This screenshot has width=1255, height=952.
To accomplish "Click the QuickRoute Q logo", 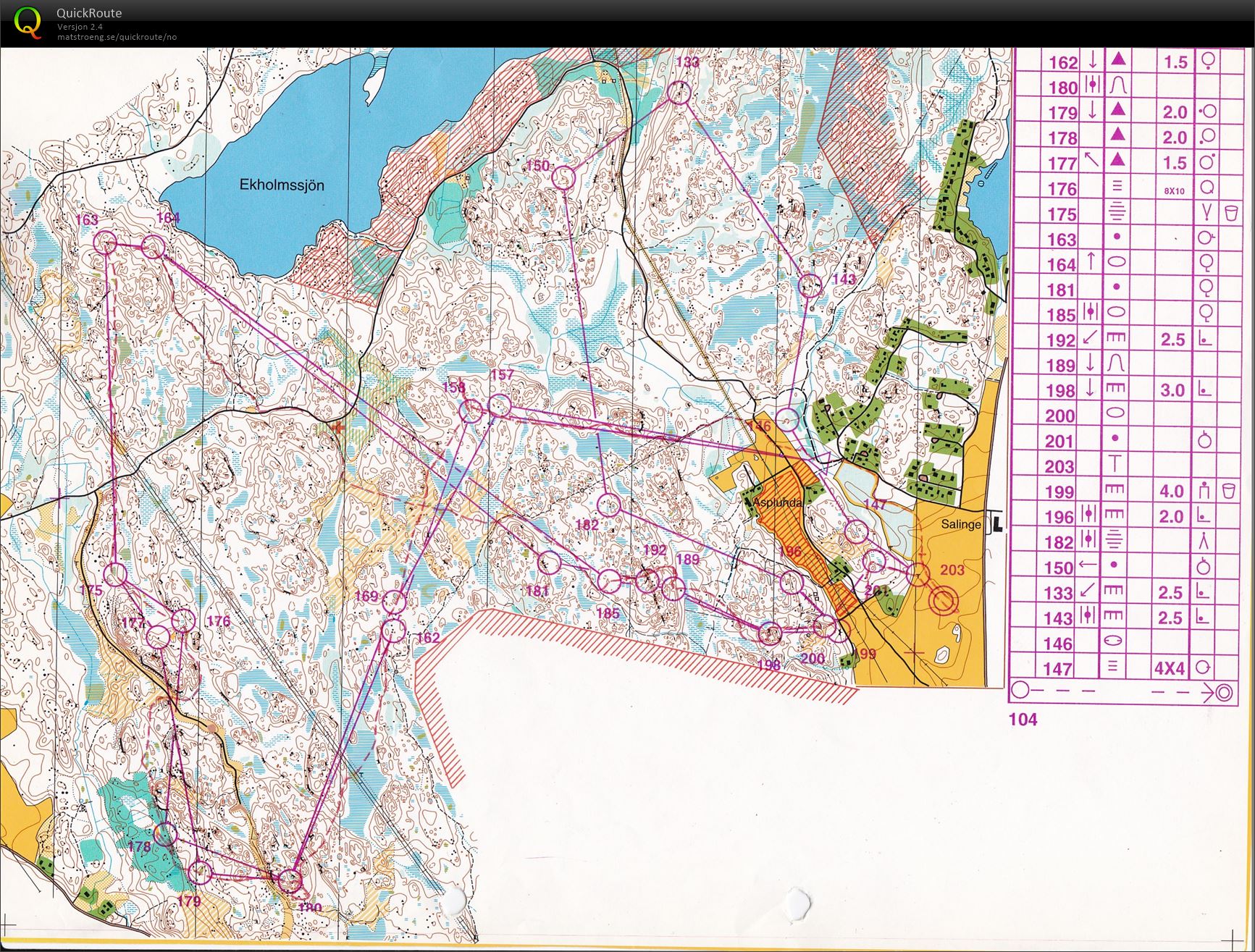I will pos(28,22).
